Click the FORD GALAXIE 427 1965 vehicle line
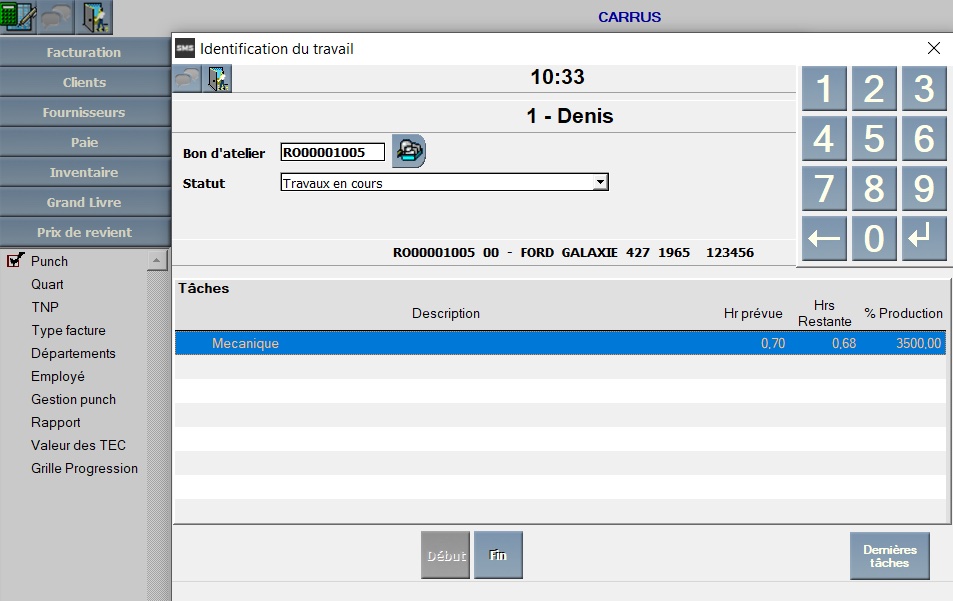953x601 pixels. (573, 253)
